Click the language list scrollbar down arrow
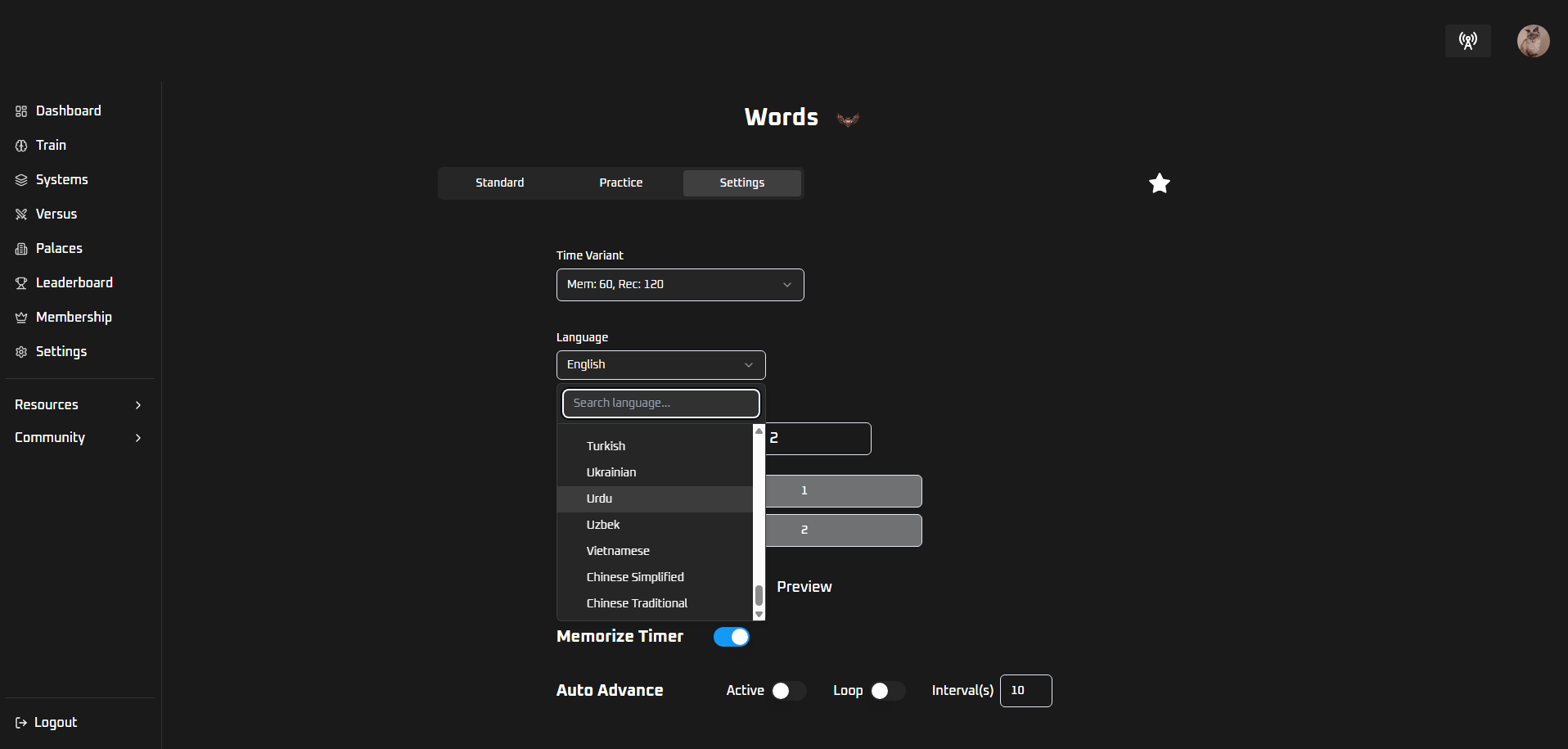The image size is (1568, 749). pyautogui.click(x=759, y=615)
